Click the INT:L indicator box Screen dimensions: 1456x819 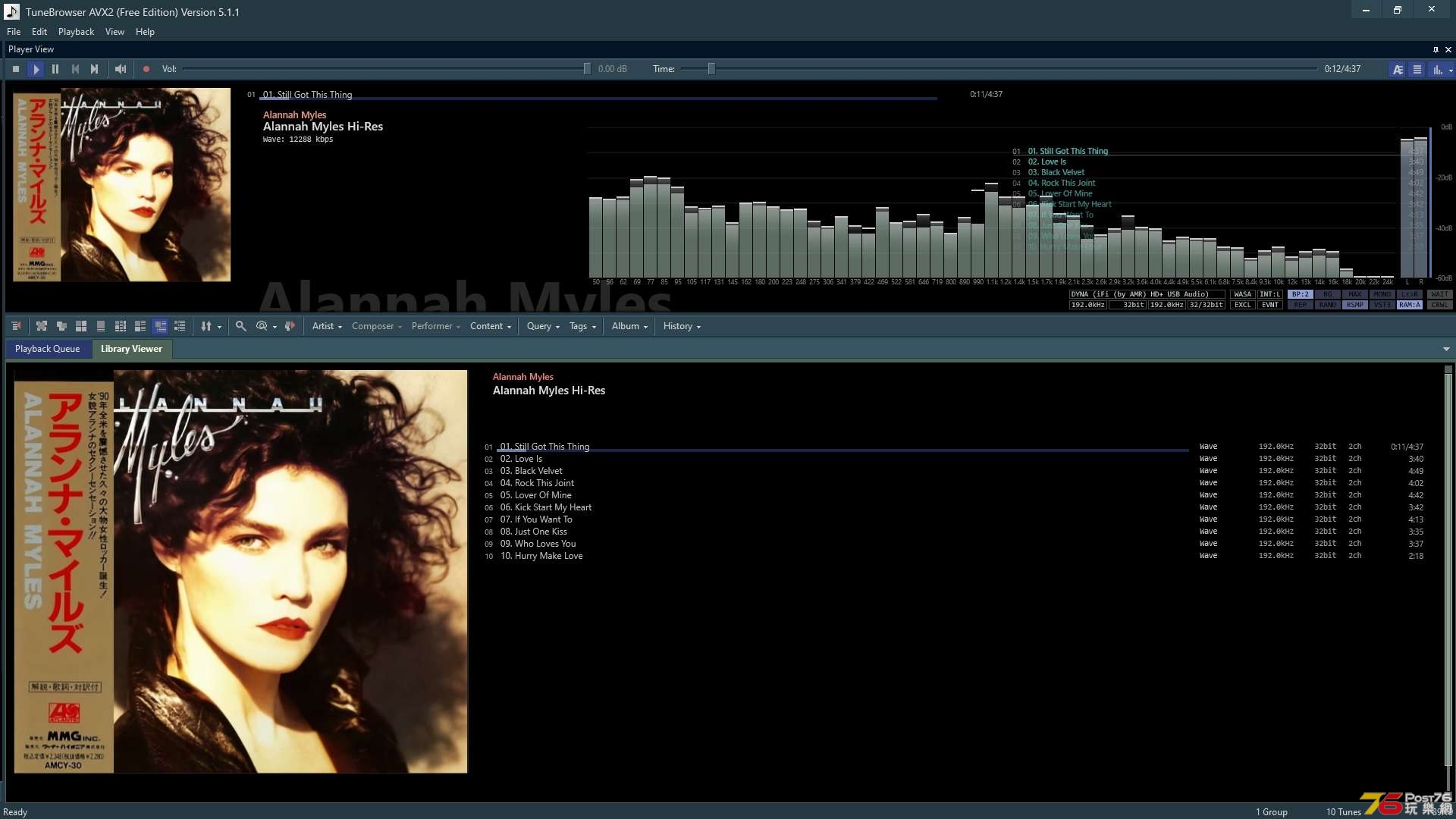coord(1269,294)
